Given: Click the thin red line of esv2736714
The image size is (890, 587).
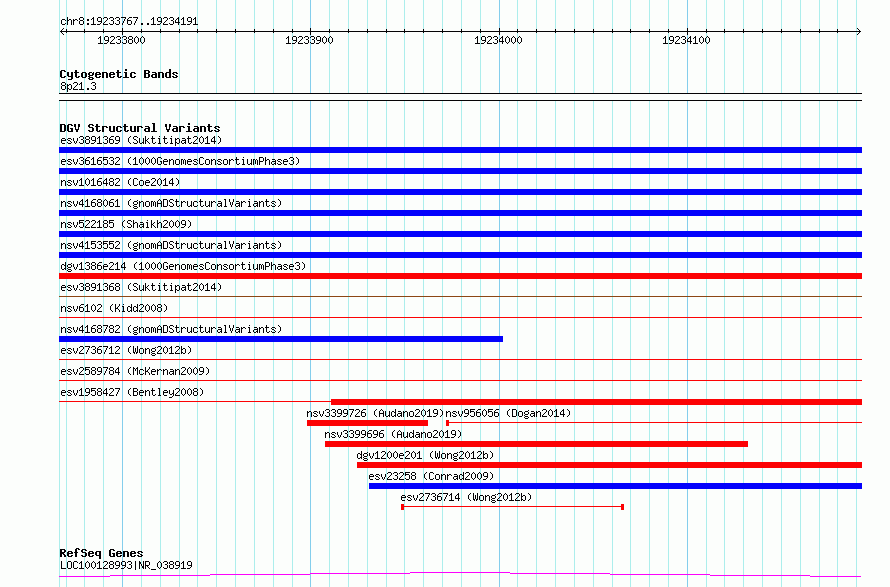Looking at the screenshot, I should click(x=513, y=506).
